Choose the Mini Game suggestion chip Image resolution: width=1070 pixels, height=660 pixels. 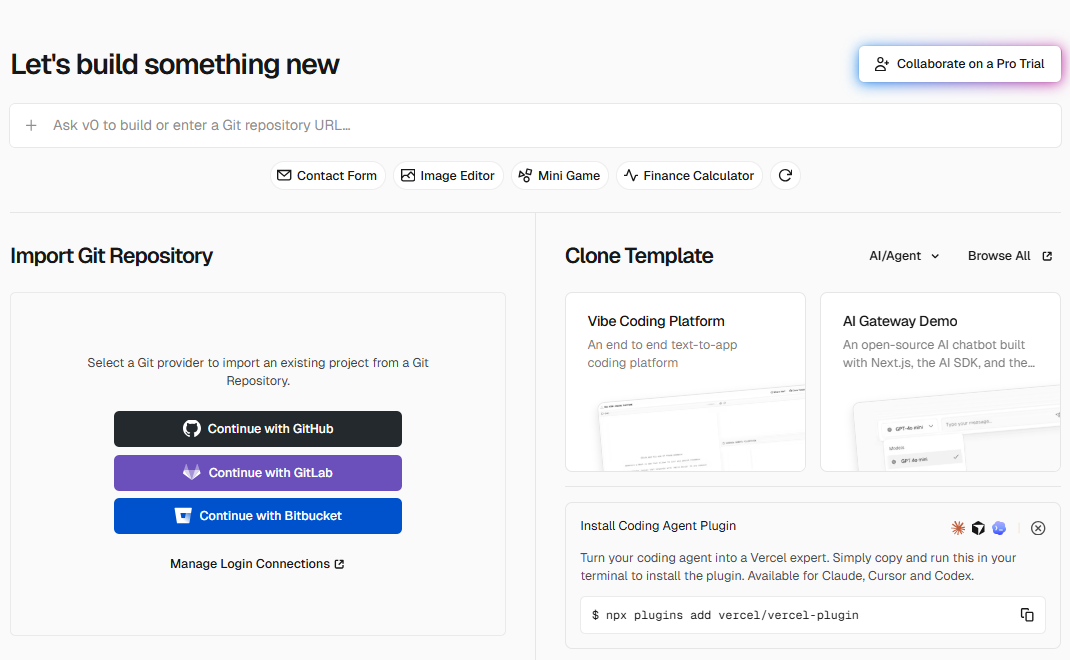559,176
